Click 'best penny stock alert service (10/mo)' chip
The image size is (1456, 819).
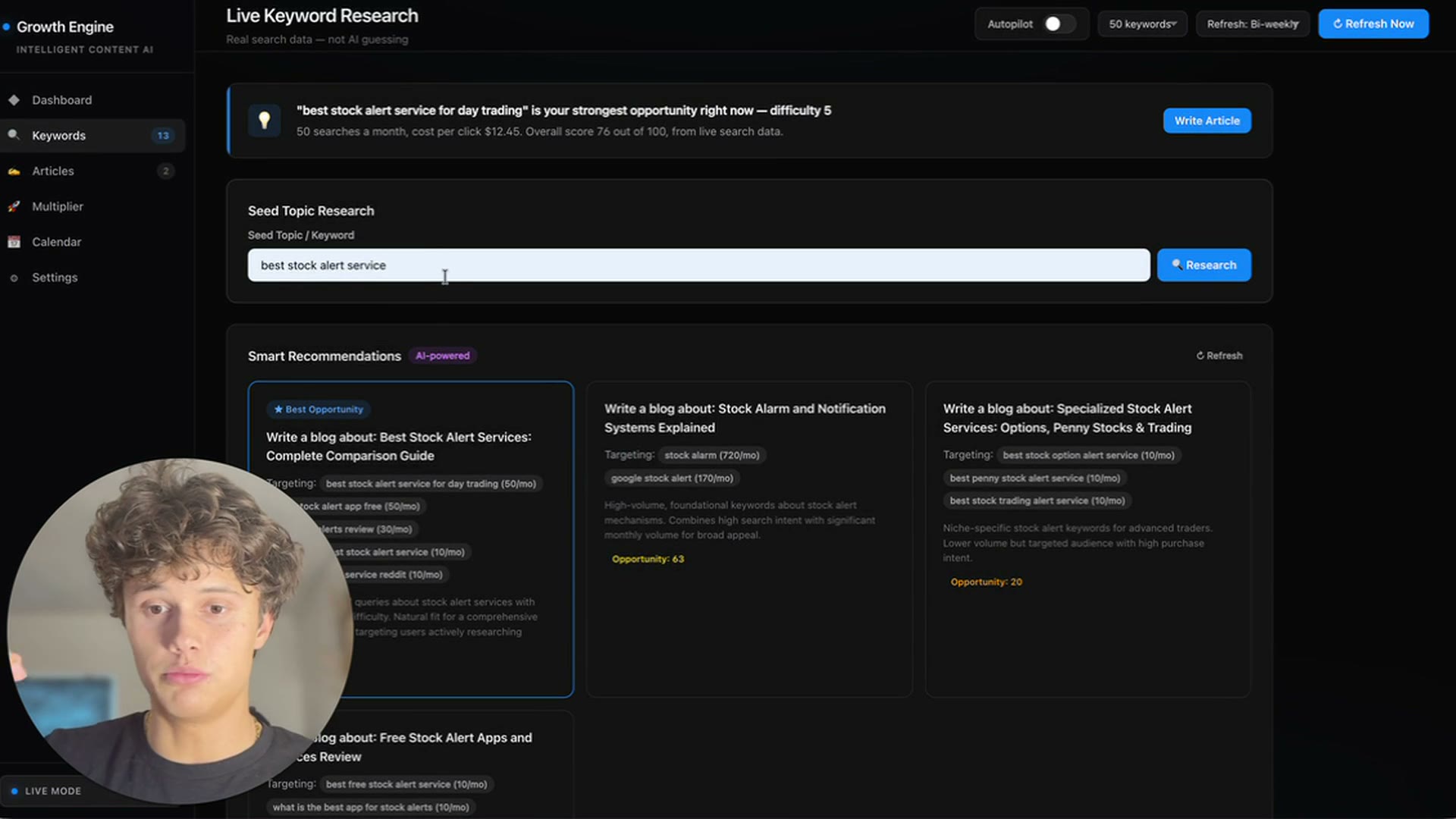(x=1035, y=479)
